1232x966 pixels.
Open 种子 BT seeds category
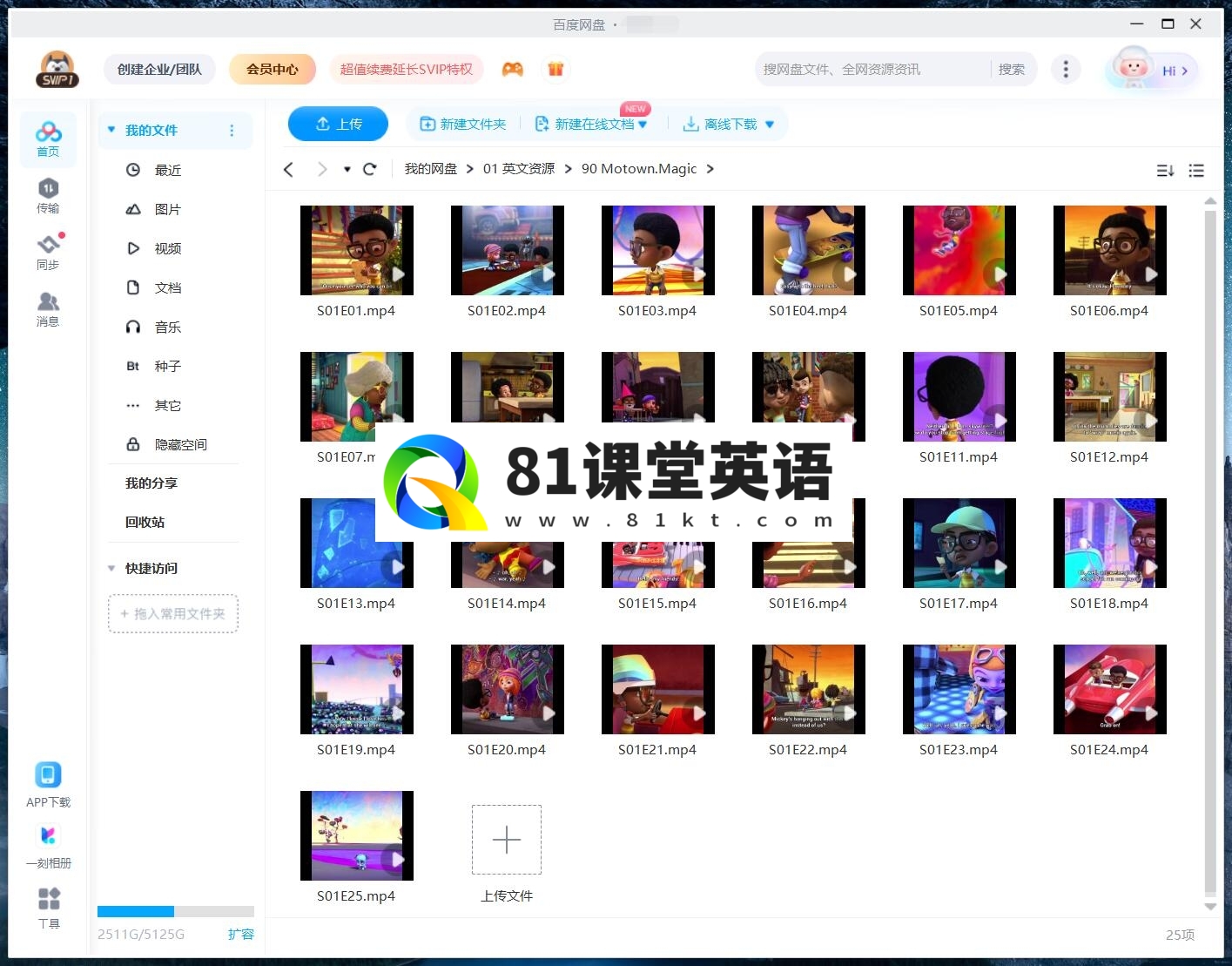[x=168, y=366]
